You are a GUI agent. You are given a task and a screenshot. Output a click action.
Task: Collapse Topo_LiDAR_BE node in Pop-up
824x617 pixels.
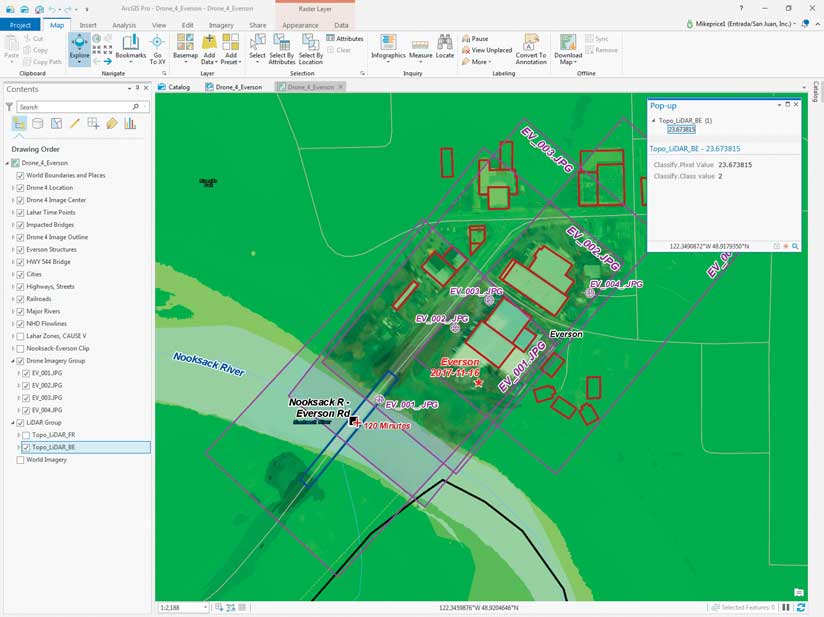[653, 120]
